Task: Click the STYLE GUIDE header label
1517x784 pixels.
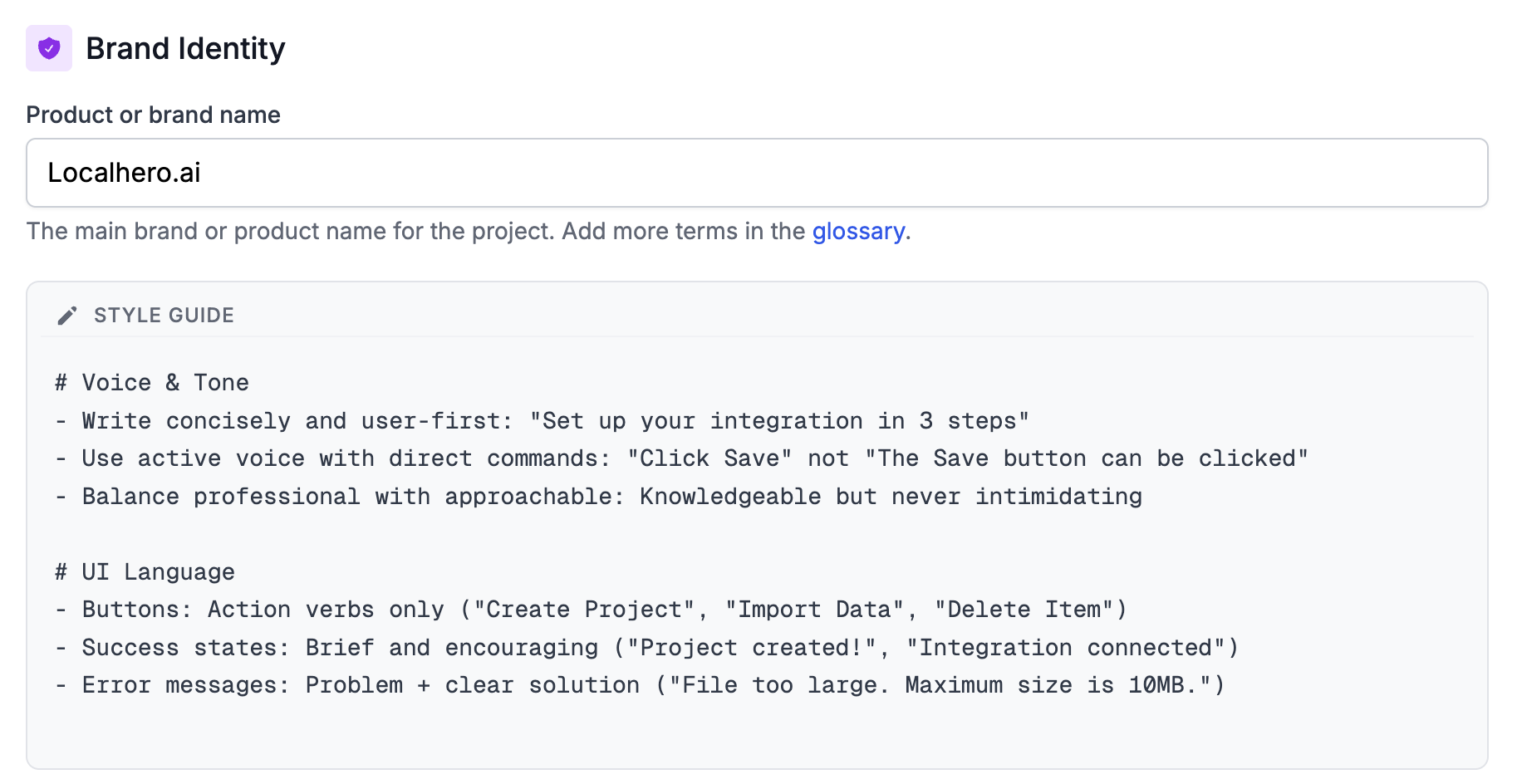Action: click(164, 316)
